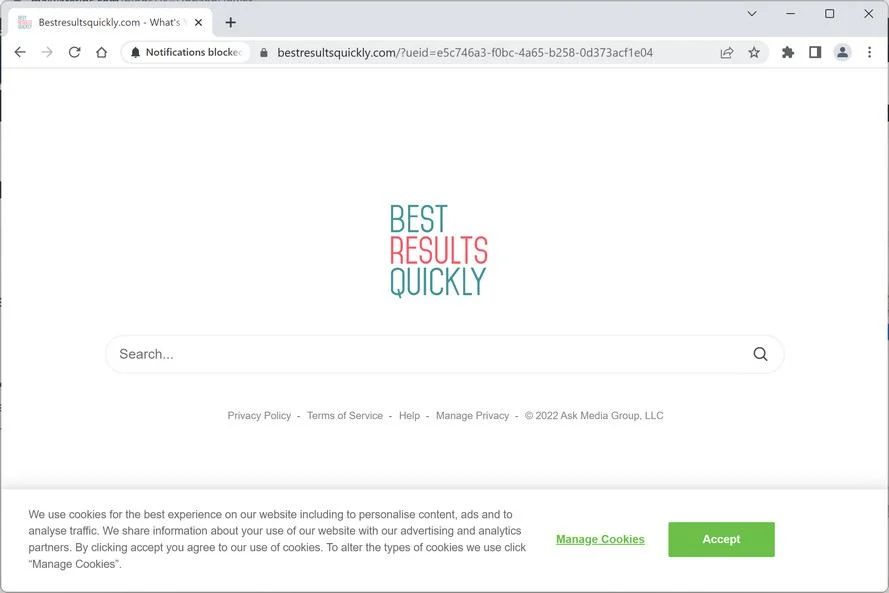
Task: Close the browser window
Action: click(868, 13)
